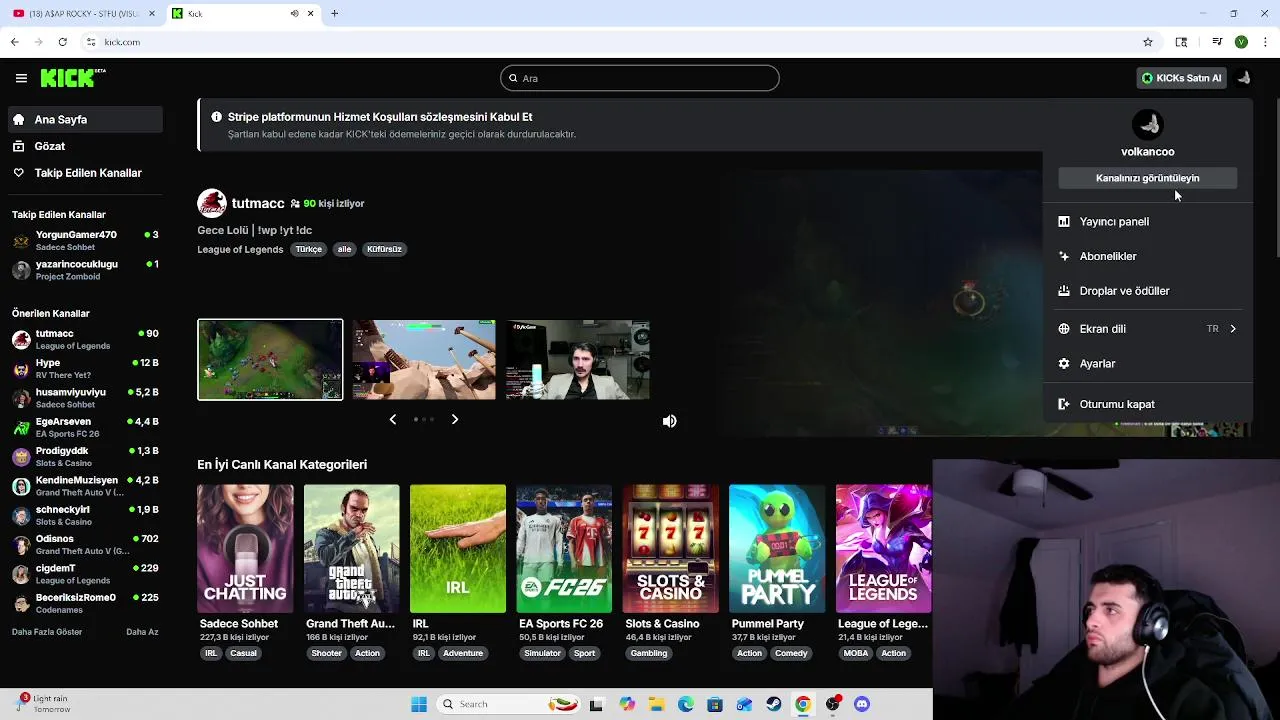Click the Ana Sayfa home icon
1280x720 pixels.
pyautogui.click(x=18, y=119)
